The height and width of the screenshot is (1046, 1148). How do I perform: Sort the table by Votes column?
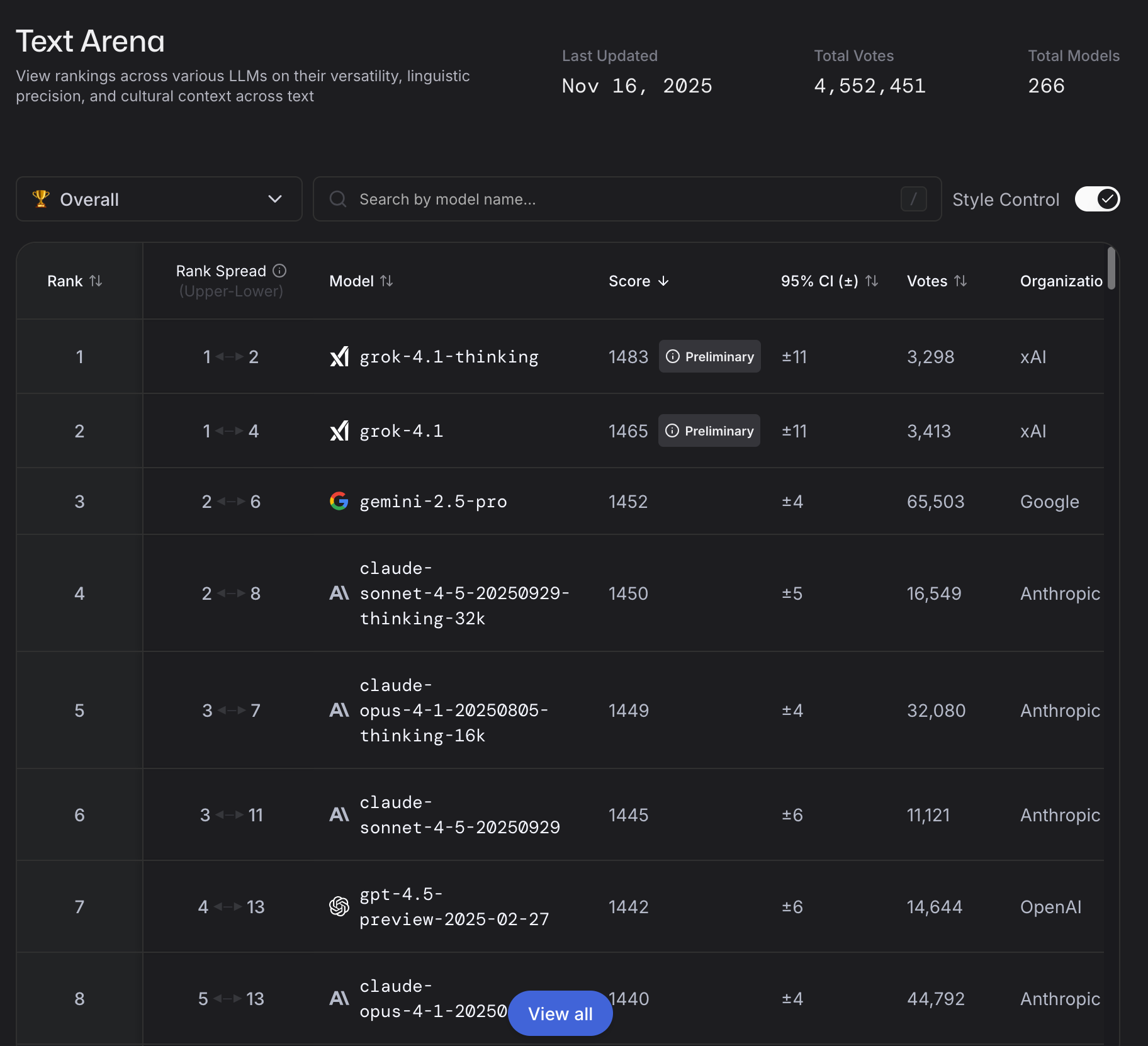936,281
